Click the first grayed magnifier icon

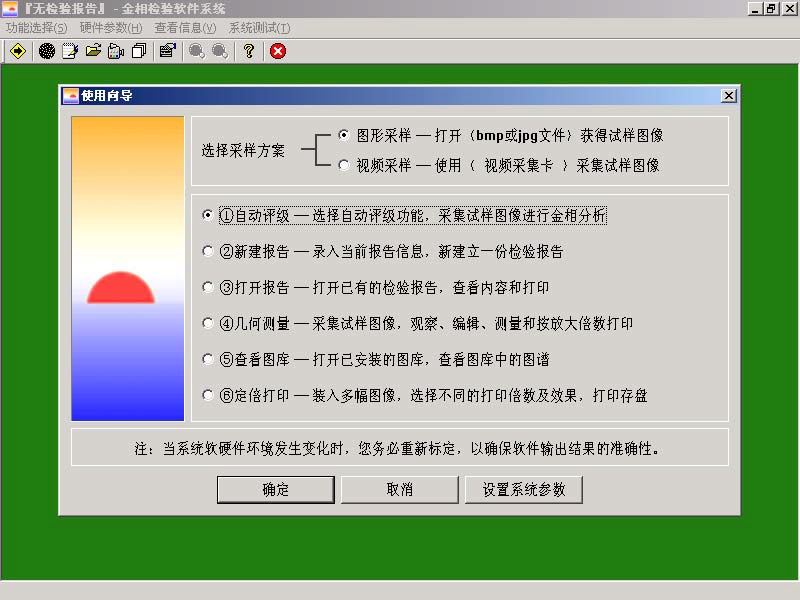click(x=196, y=51)
